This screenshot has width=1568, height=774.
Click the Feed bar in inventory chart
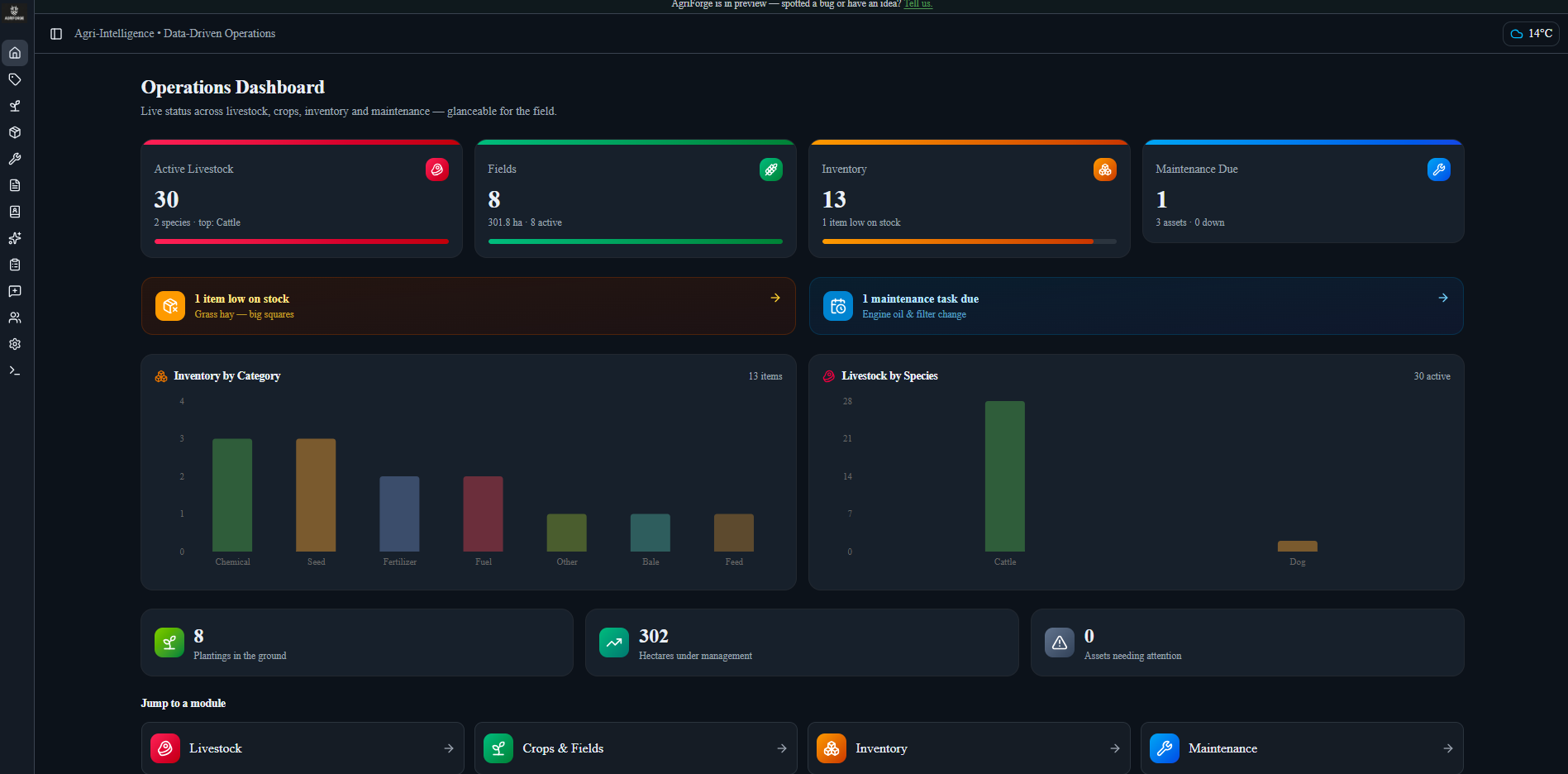pyautogui.click(x=734, y=533)
